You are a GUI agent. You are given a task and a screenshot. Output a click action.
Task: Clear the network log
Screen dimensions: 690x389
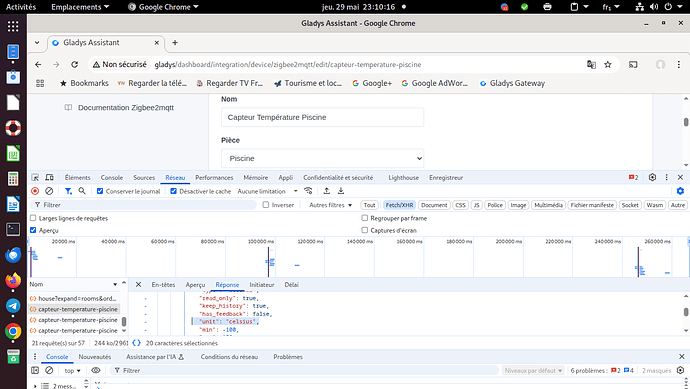point(49,191)
